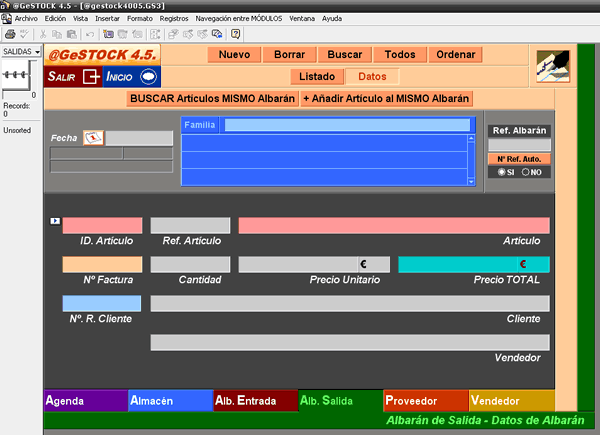Click the New Record toolbar icon
This screenshot has width=600, height=435.
tap(108, 34)
